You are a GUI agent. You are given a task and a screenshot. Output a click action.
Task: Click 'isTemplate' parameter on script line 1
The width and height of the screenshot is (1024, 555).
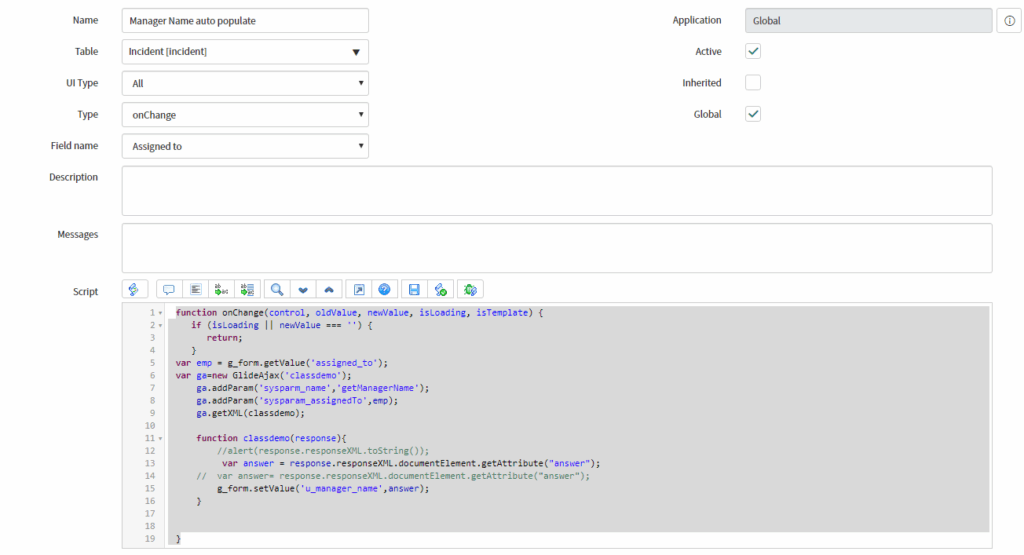502,313
